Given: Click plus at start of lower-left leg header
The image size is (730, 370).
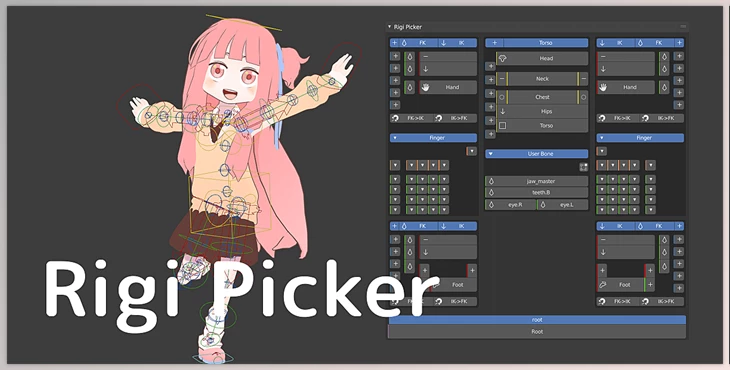Looking at the screenshot, I should [394, 226].
